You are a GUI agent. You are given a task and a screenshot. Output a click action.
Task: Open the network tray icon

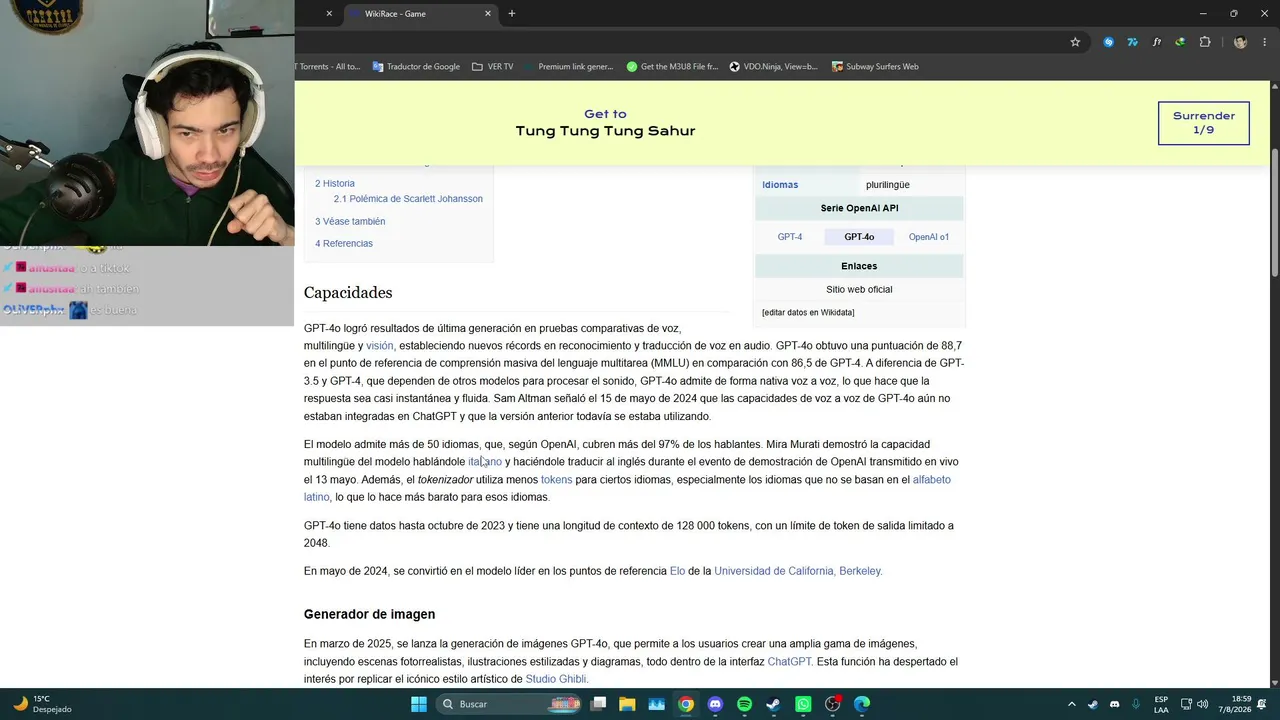tap(1185, 704)
